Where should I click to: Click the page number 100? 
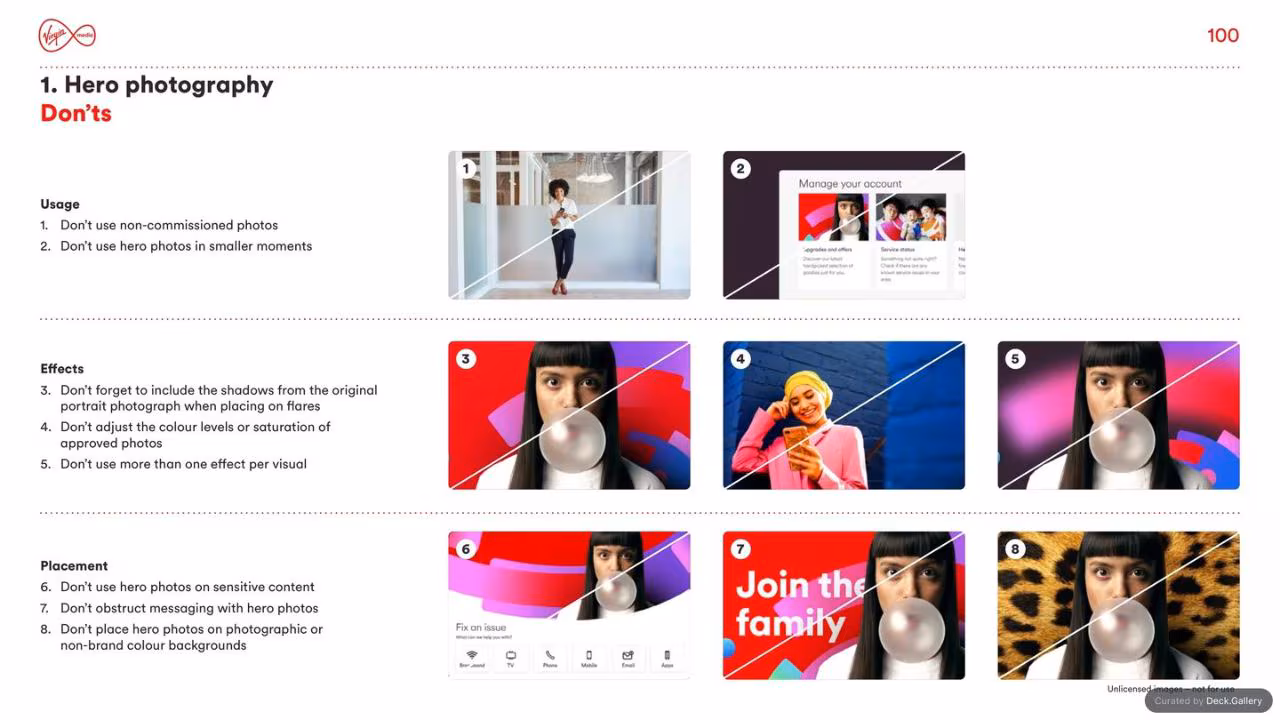1223,36
